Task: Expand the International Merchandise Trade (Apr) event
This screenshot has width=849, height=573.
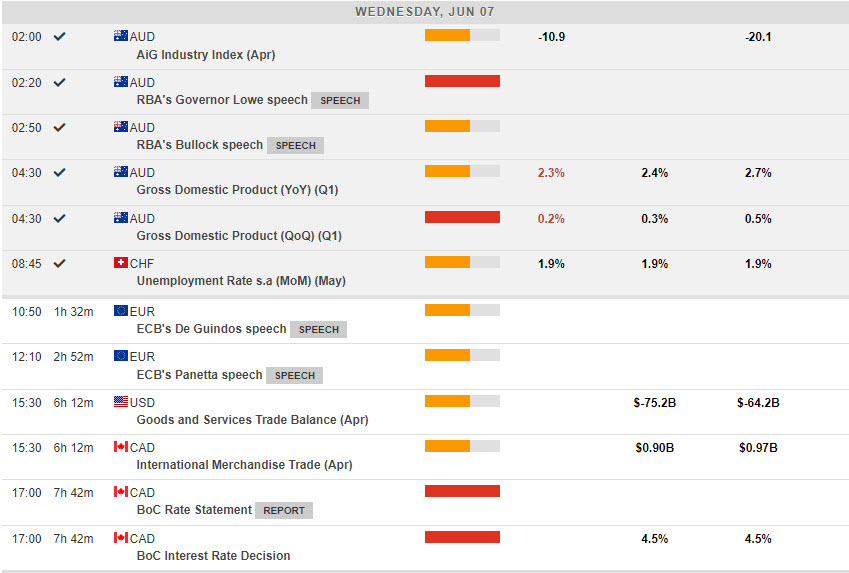Action: 244,465
